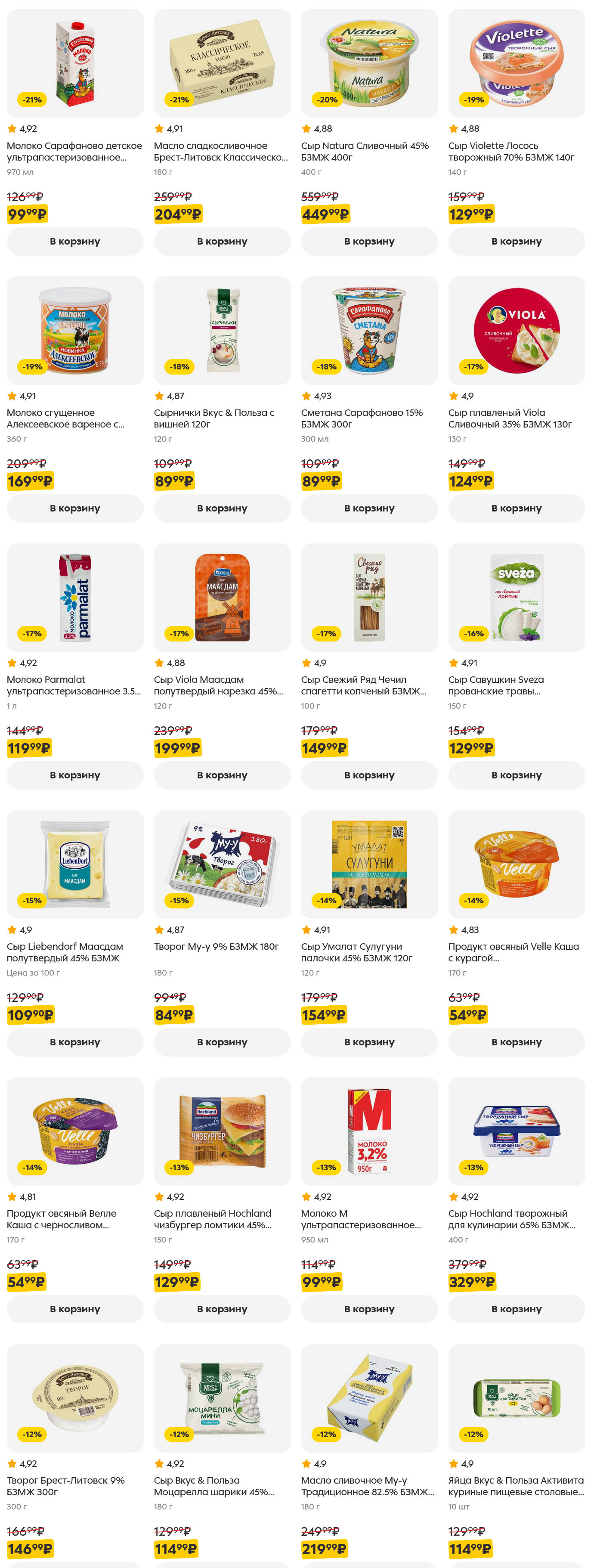This screenshot has height=1568, width=597.
Task: Add Velle Каша с курагой to cart
Action: 516,1041
